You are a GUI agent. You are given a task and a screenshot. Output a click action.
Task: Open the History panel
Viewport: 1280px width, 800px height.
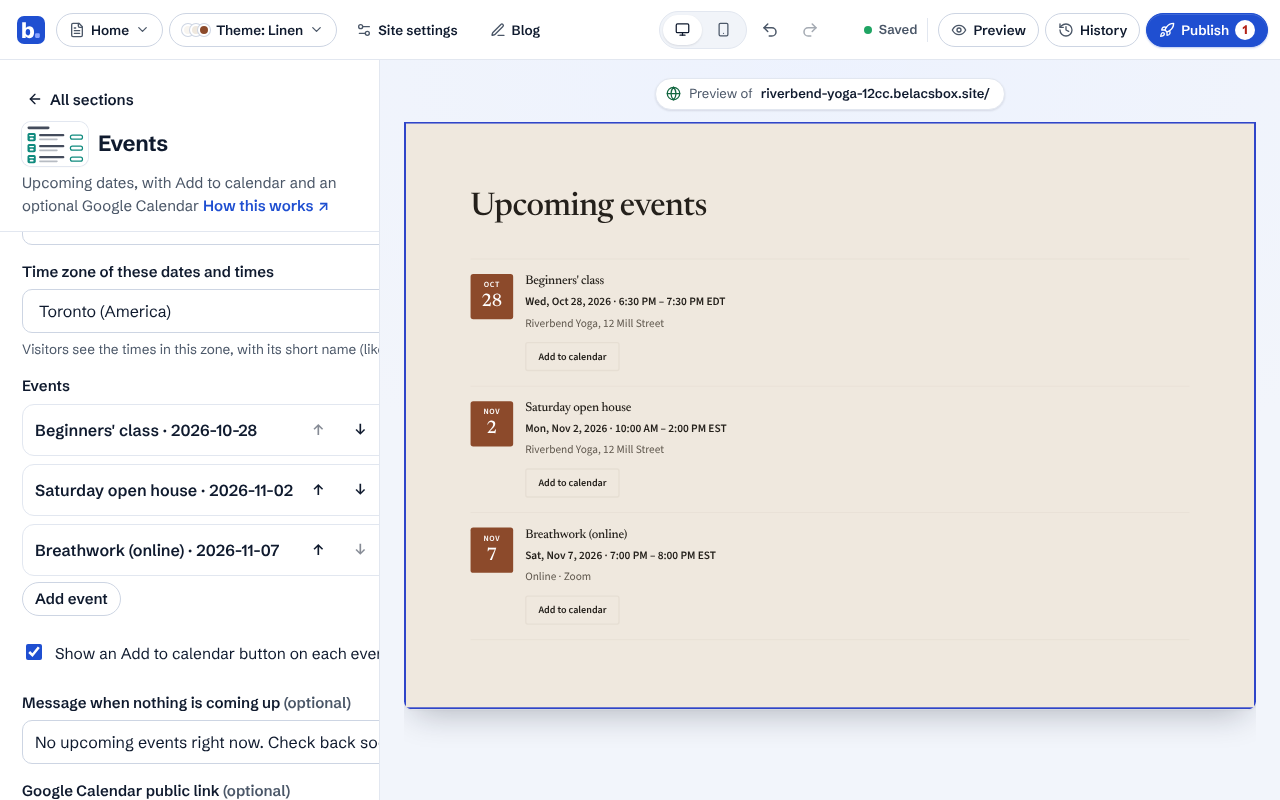click(1092, 30)
